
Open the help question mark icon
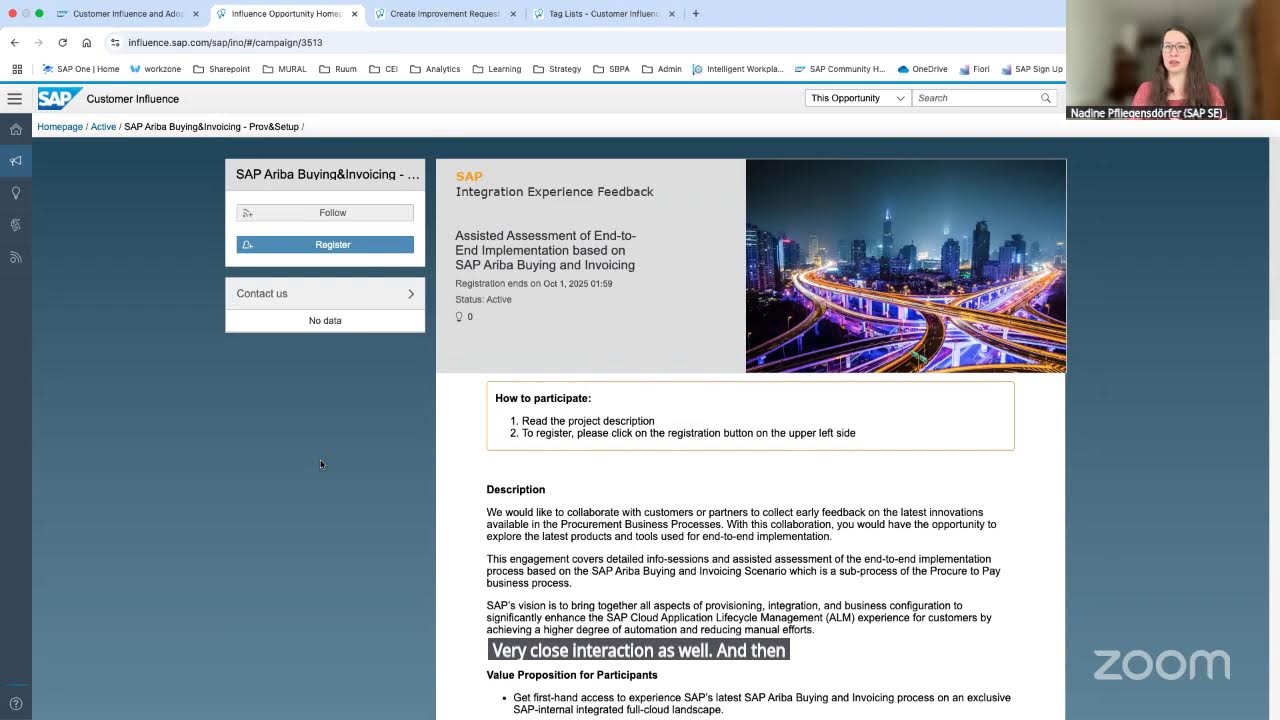pos(16,703)
